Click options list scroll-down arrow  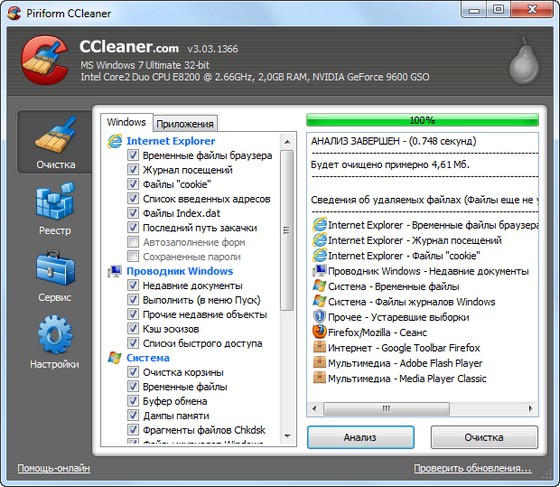(x=287, y=436)
